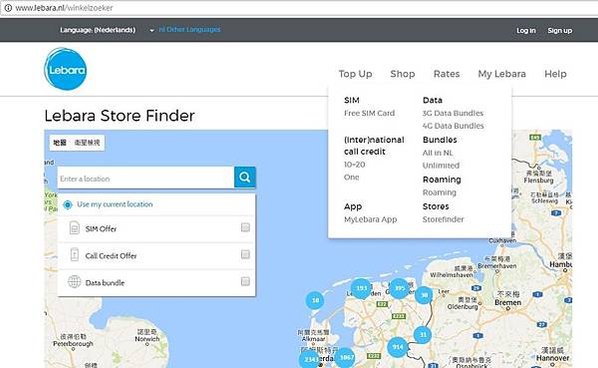Open the Help menu

555,74
